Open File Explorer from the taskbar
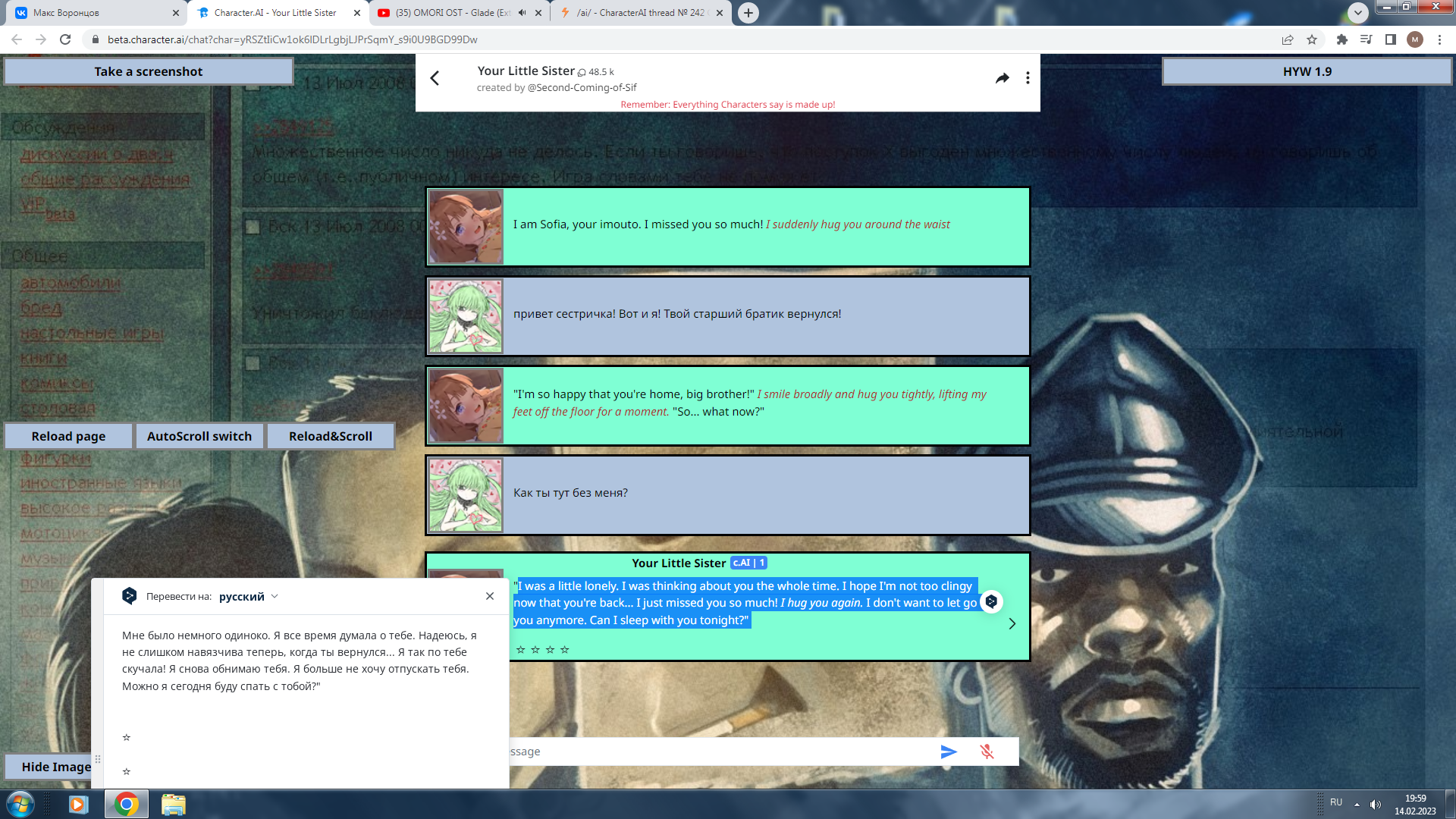Viewport: 1456px width, 819px height. [174, 804]
